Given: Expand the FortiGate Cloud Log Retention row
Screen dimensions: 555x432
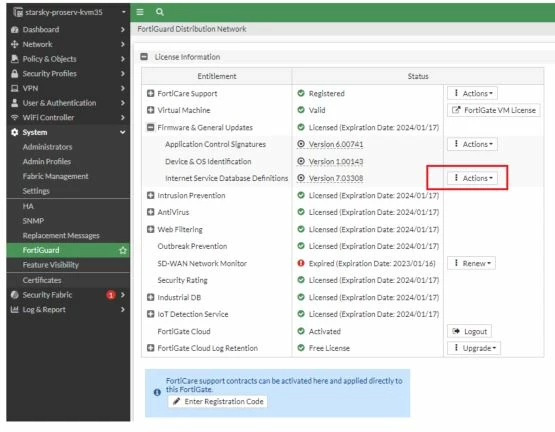Looking at the screenshot, I should click(150, 348).
